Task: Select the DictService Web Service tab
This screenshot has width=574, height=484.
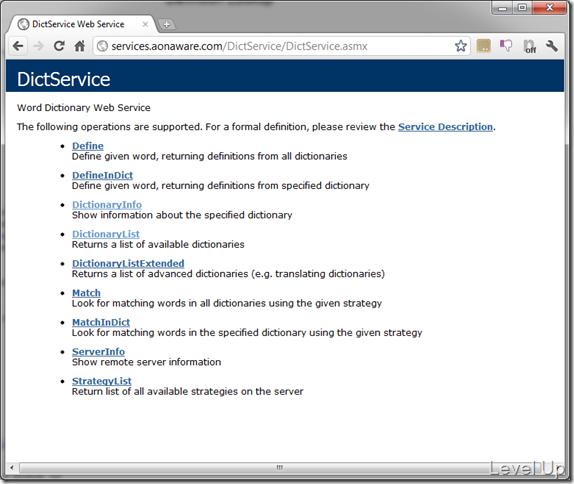Action: [81, 24]
